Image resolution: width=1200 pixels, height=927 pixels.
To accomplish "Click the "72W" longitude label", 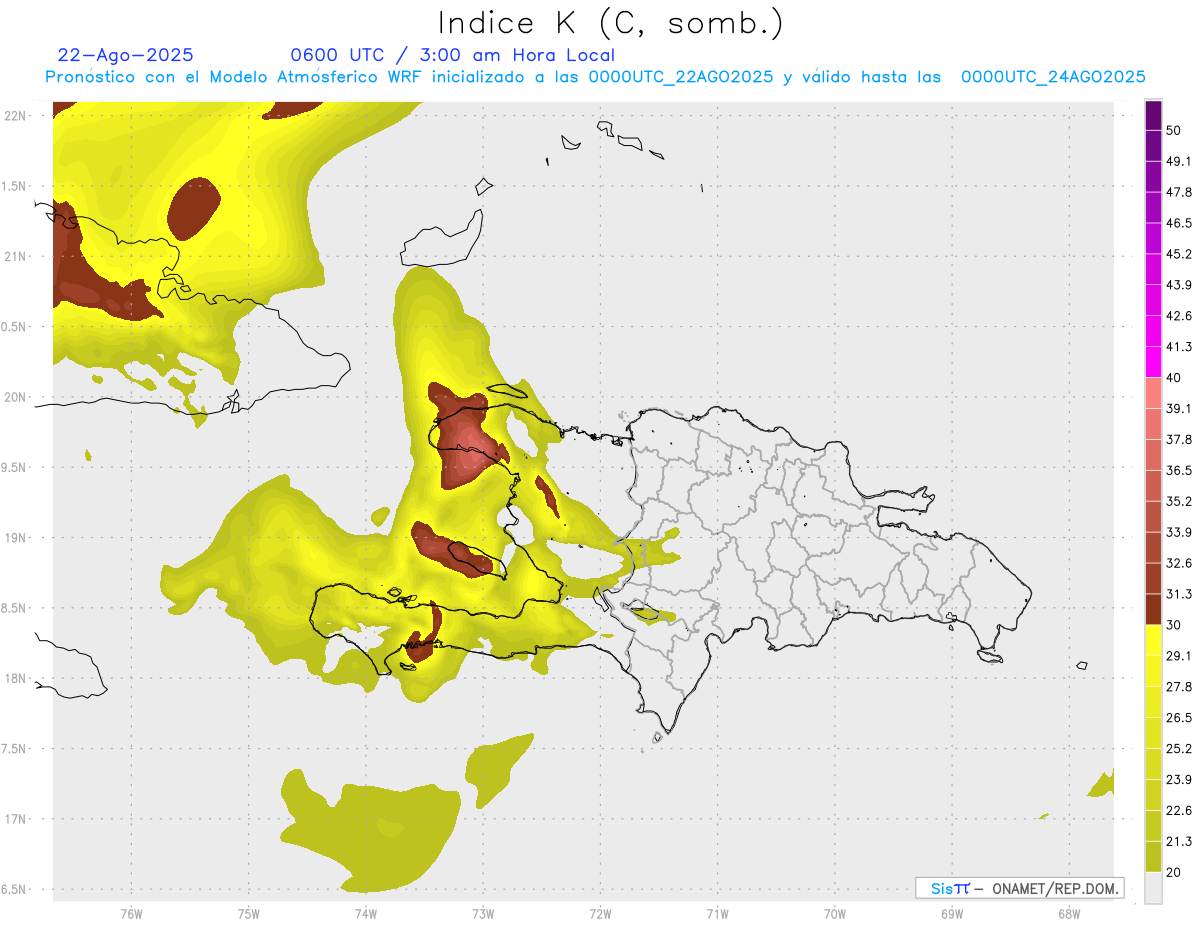I will point(600,913).
